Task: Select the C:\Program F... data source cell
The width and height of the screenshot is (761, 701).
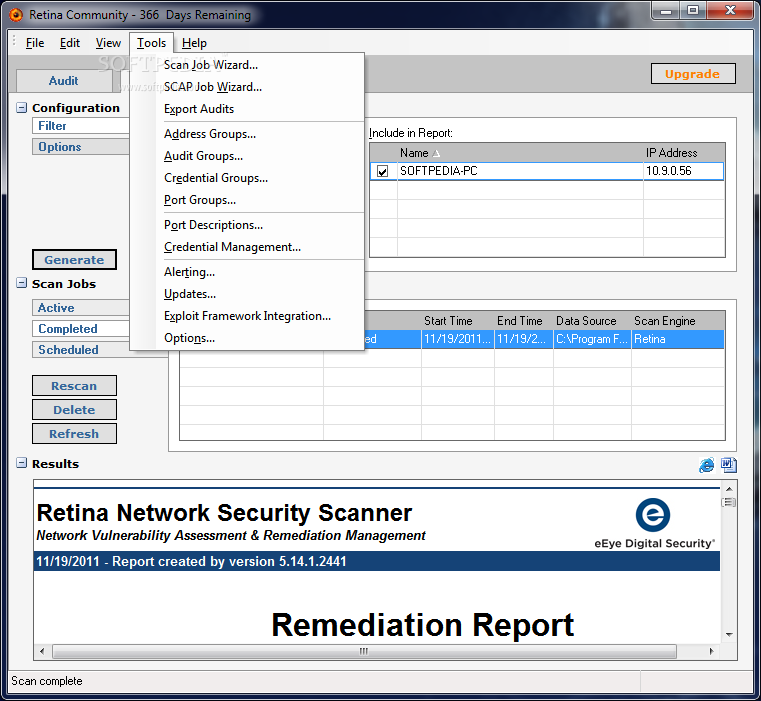Action: 592,339
